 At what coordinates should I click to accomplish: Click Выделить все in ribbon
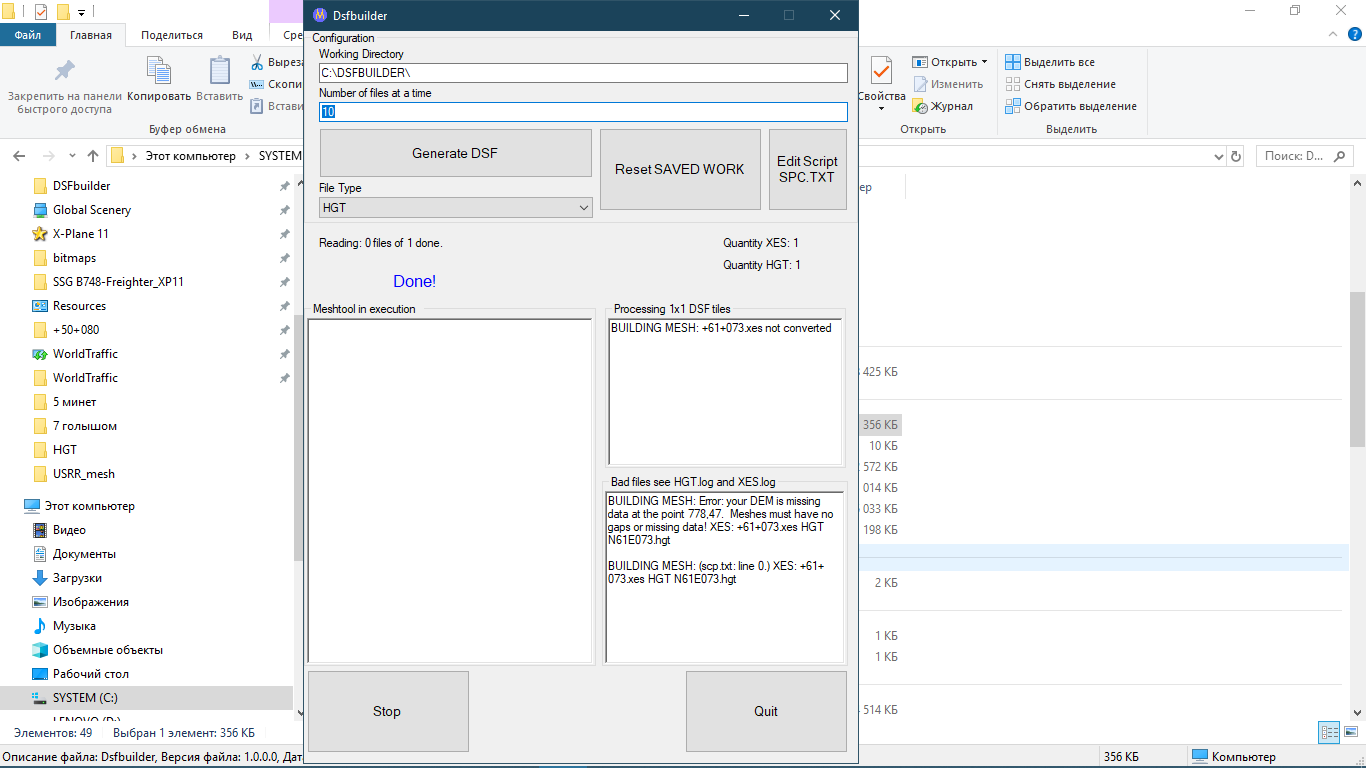tap(1050, 62)
